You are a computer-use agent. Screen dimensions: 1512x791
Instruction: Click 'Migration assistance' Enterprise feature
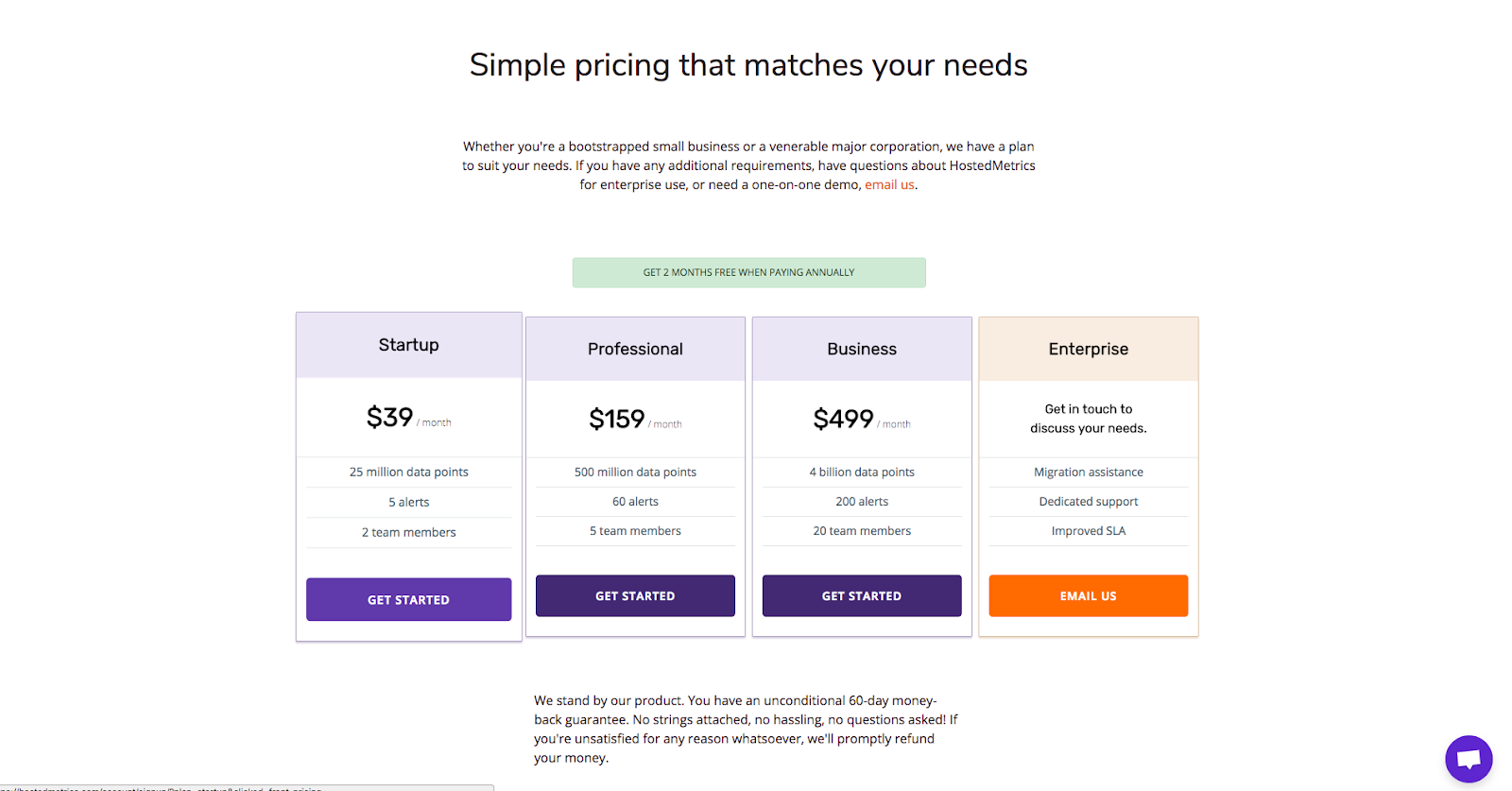(1088, 472)
